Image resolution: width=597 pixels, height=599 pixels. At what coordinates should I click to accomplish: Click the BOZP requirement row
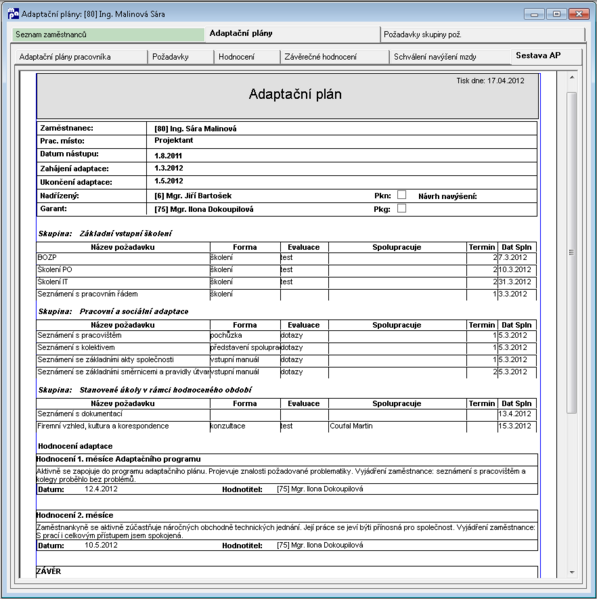click(x=286, y=257)
